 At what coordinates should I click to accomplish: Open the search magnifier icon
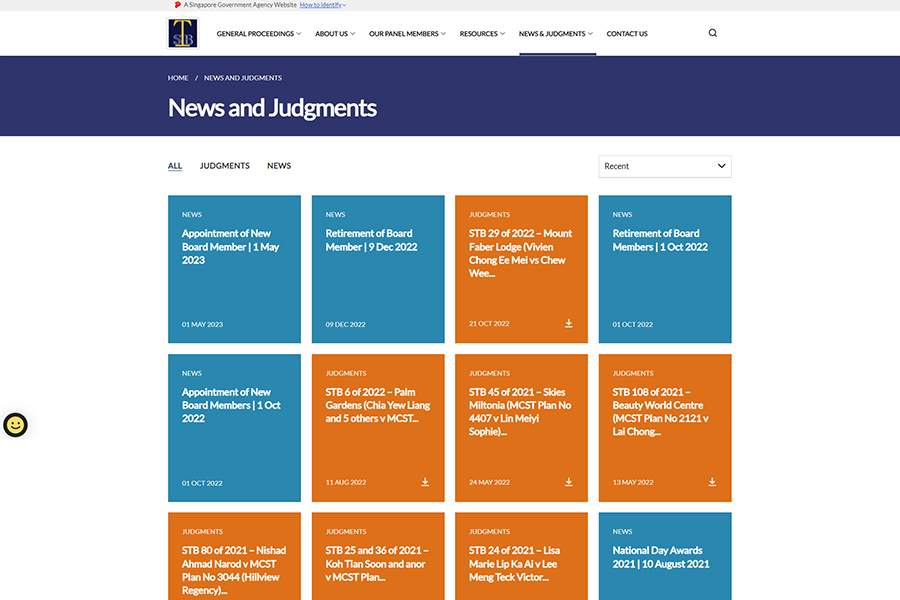(712, 33)
